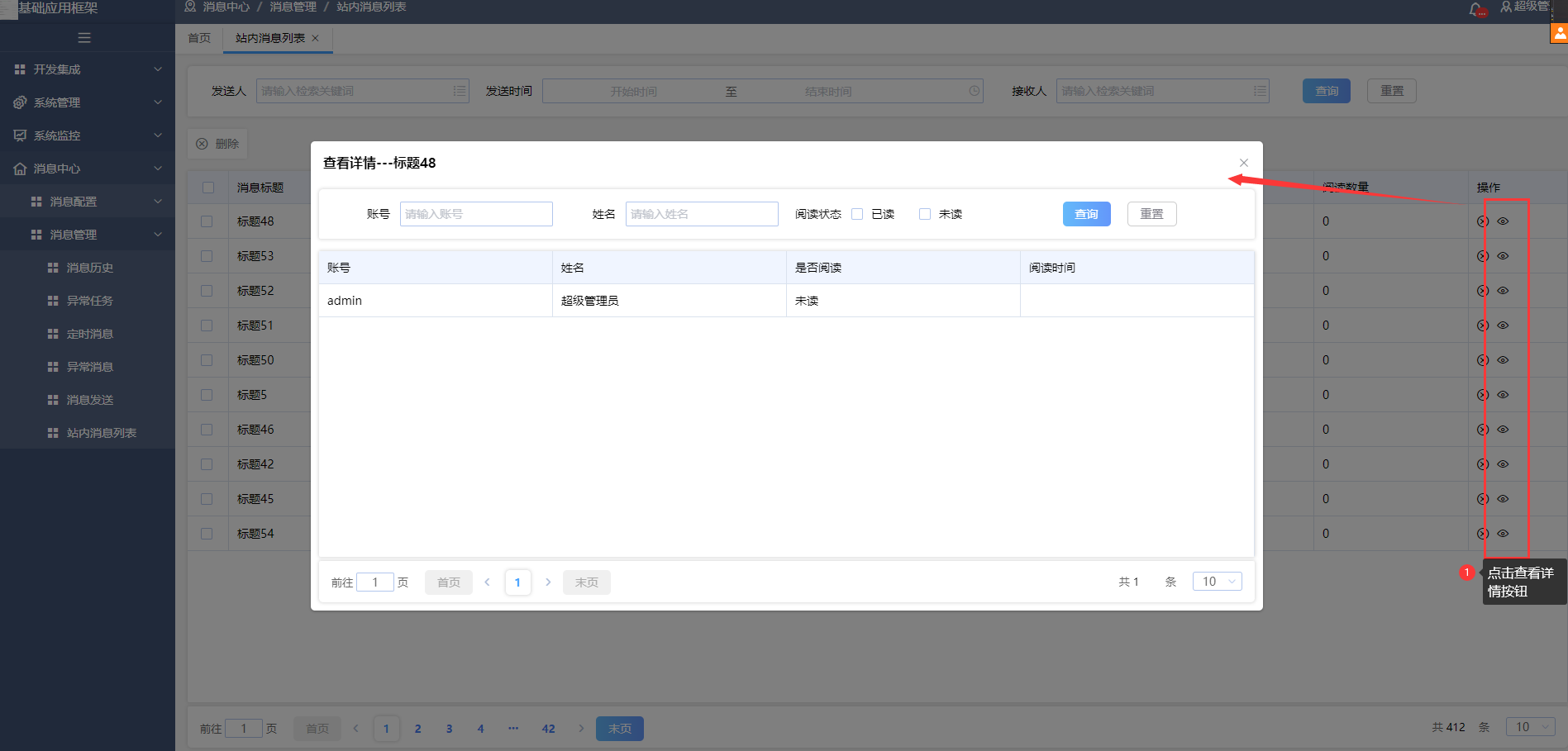Image resolution: width=1568 pixels, height=751 pixels.
Task: Click next page arrow in main pagination
Action: [581, 729]
